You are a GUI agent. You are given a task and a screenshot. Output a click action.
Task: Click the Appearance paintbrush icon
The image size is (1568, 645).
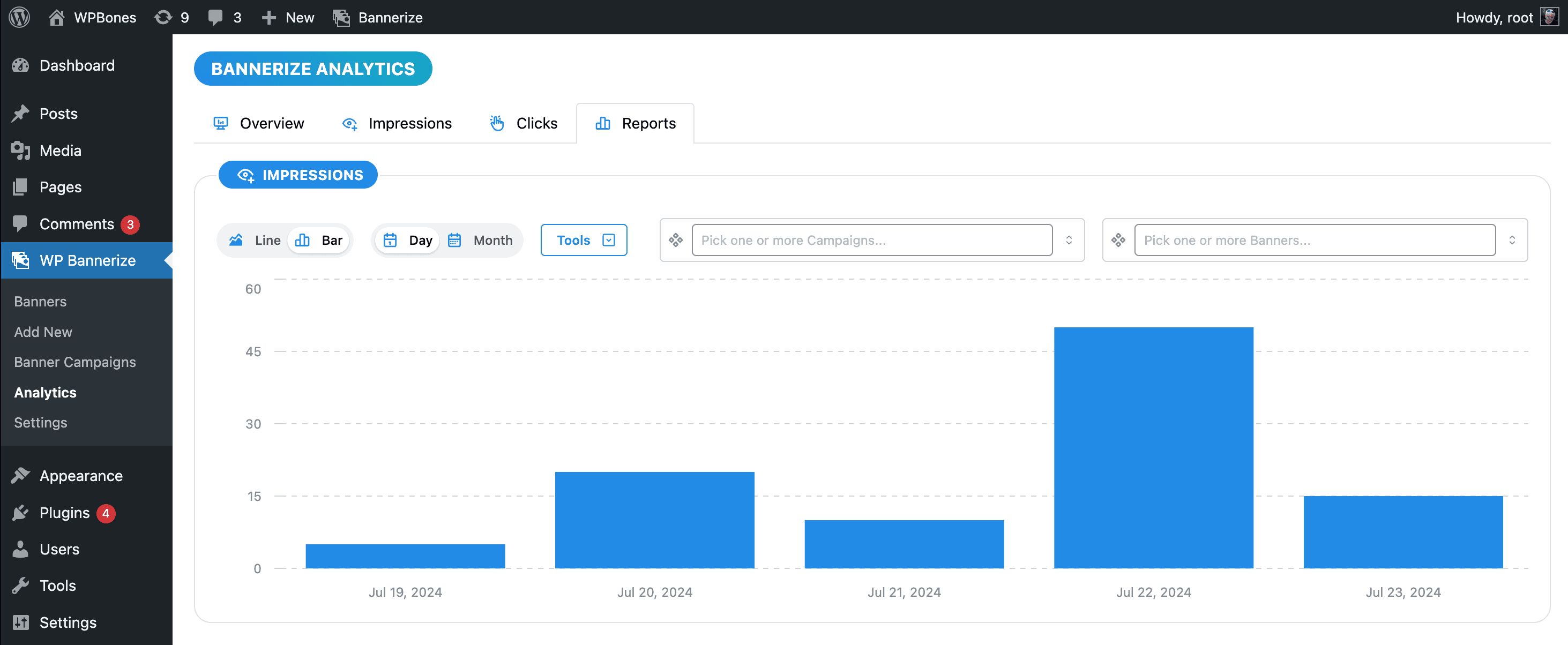point(20,476)
